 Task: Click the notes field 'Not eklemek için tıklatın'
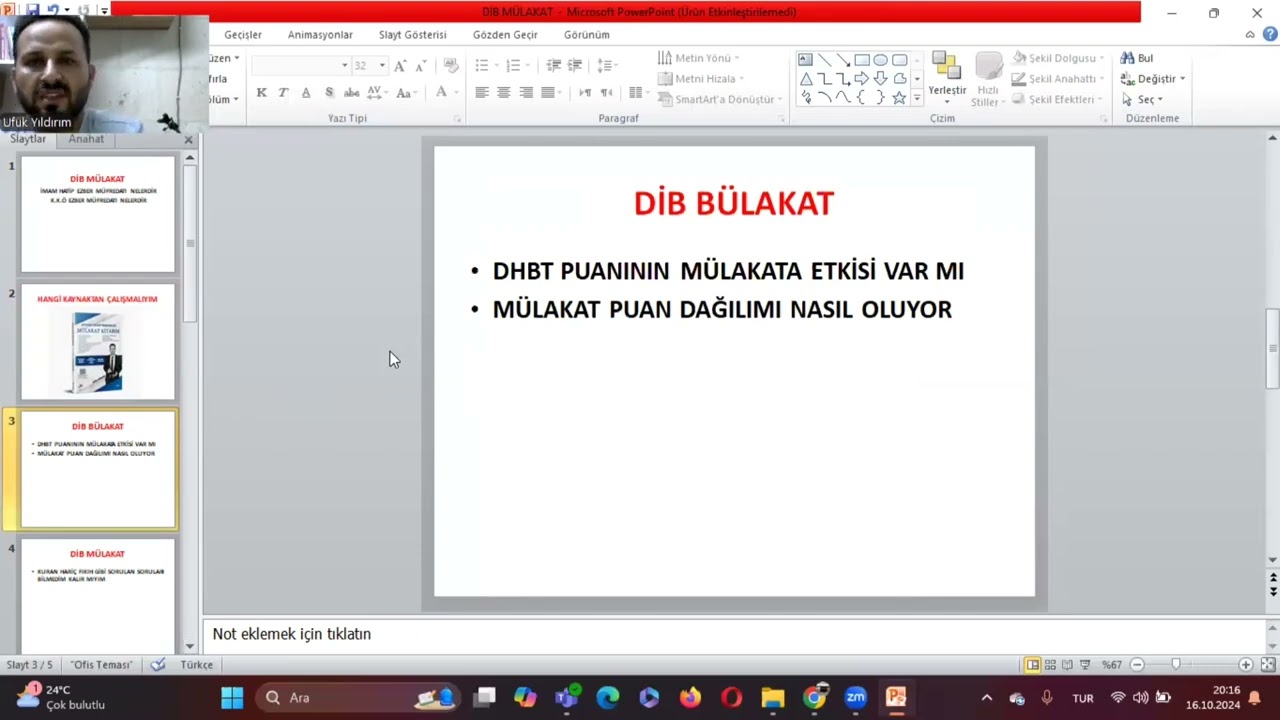tap(735, 634)
